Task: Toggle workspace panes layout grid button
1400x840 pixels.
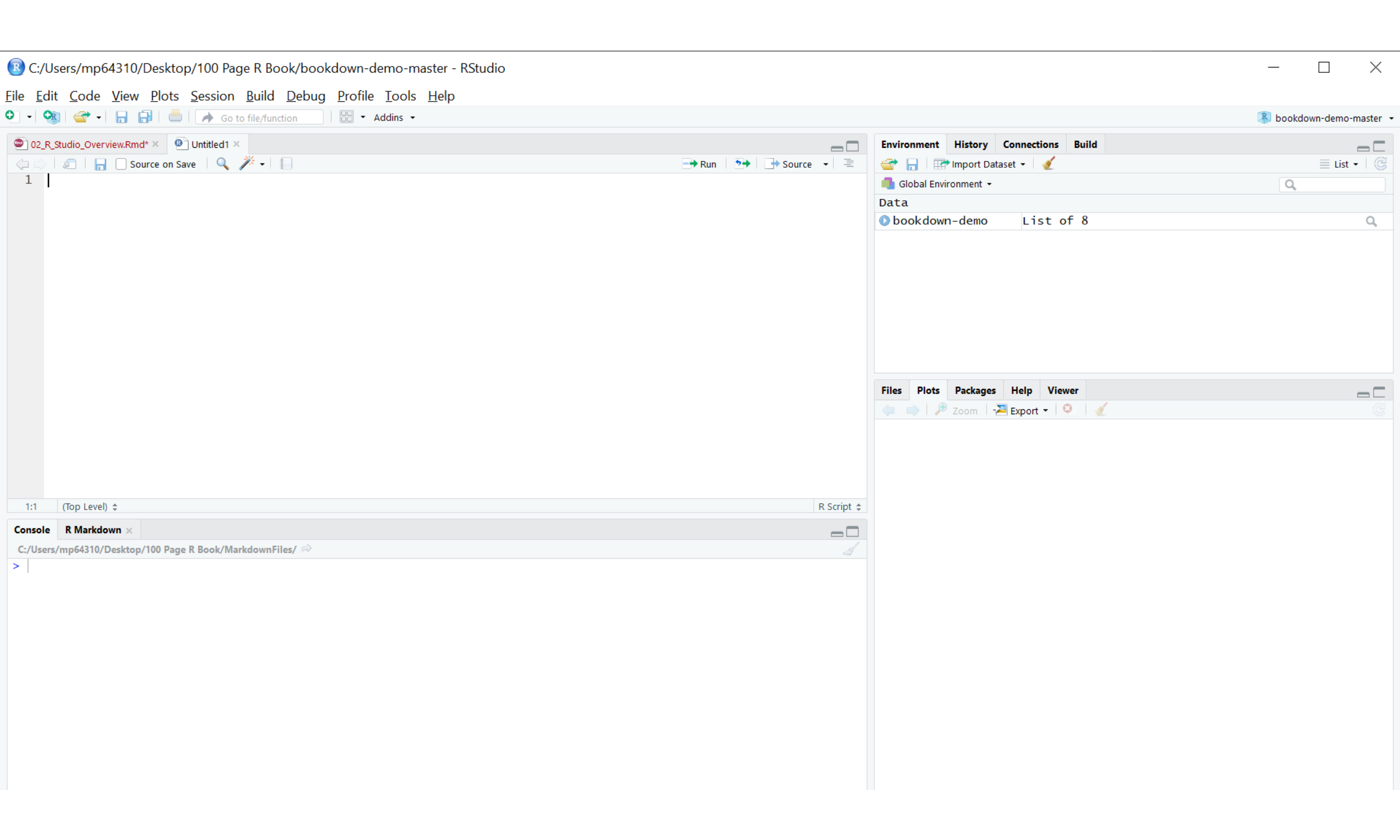Action: (x=346, y=117)
